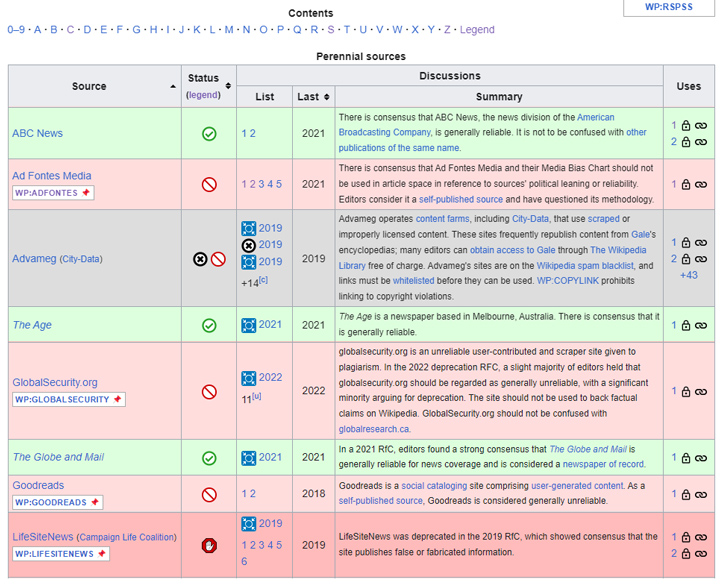This screenshot has height=587, width=720.
Task: Open the Legend link in Contents
Action: [x=477, y=30]
